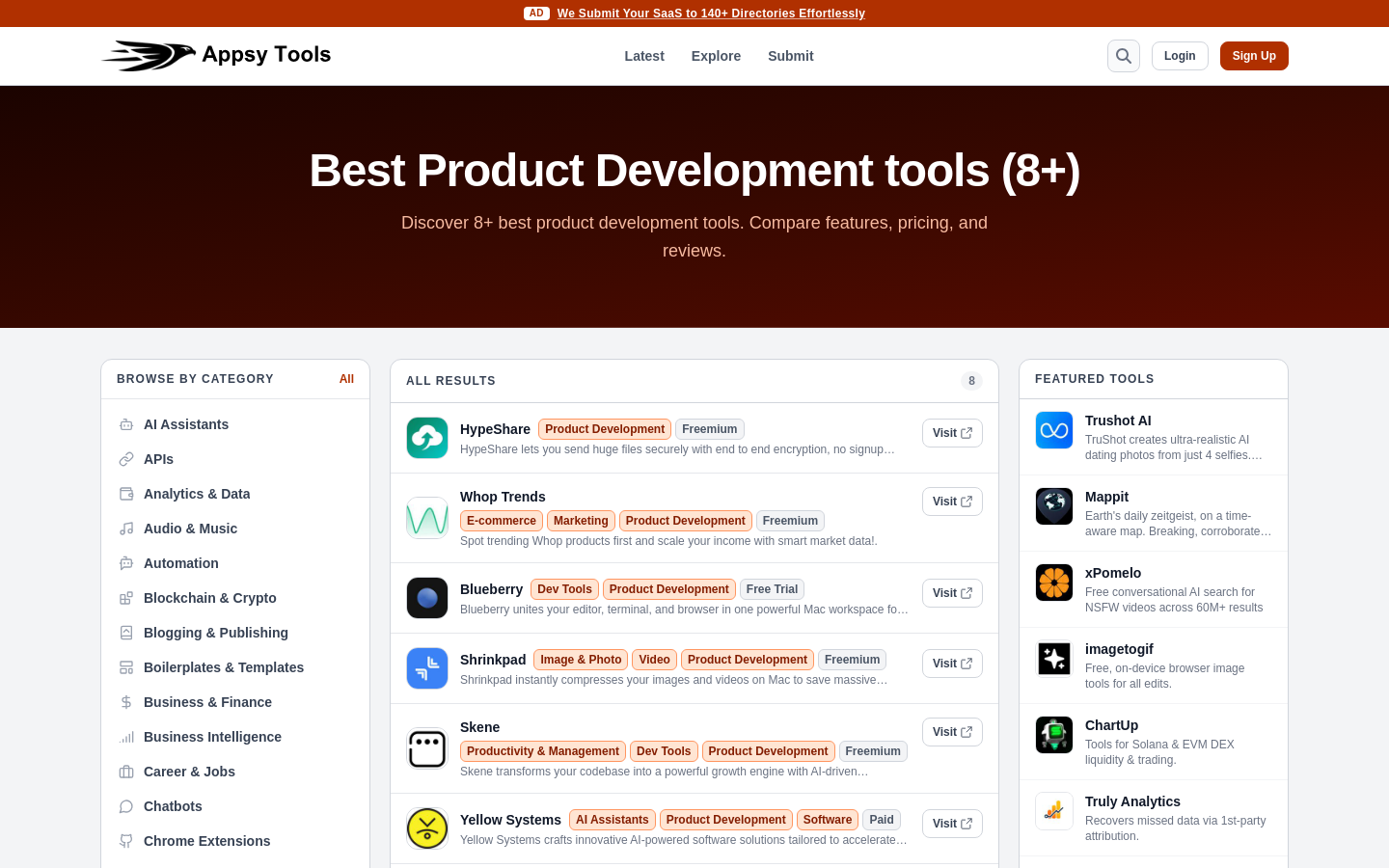This screenshot has width=1389, height=868.
Task: Open the Latest nav item
Action: point(644,56)
